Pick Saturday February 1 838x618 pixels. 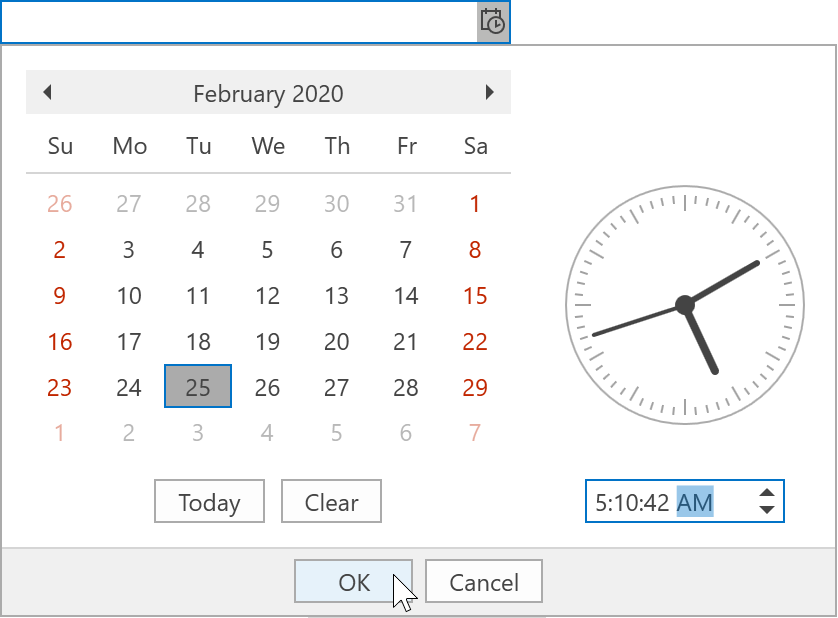(x=475, y=205)
